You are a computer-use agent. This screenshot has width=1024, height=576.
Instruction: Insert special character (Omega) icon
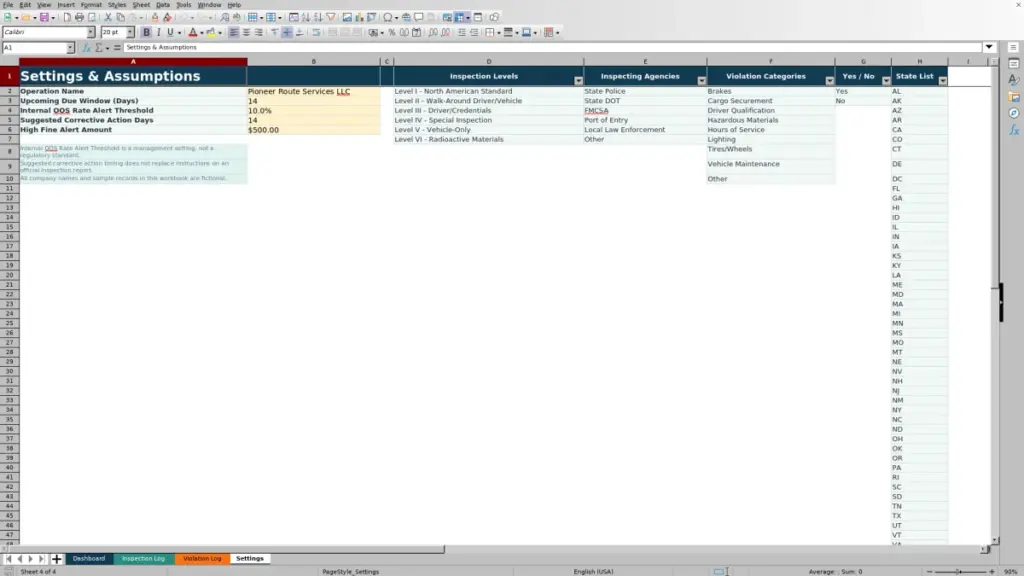pyautogui.click(x=388, y=18)
